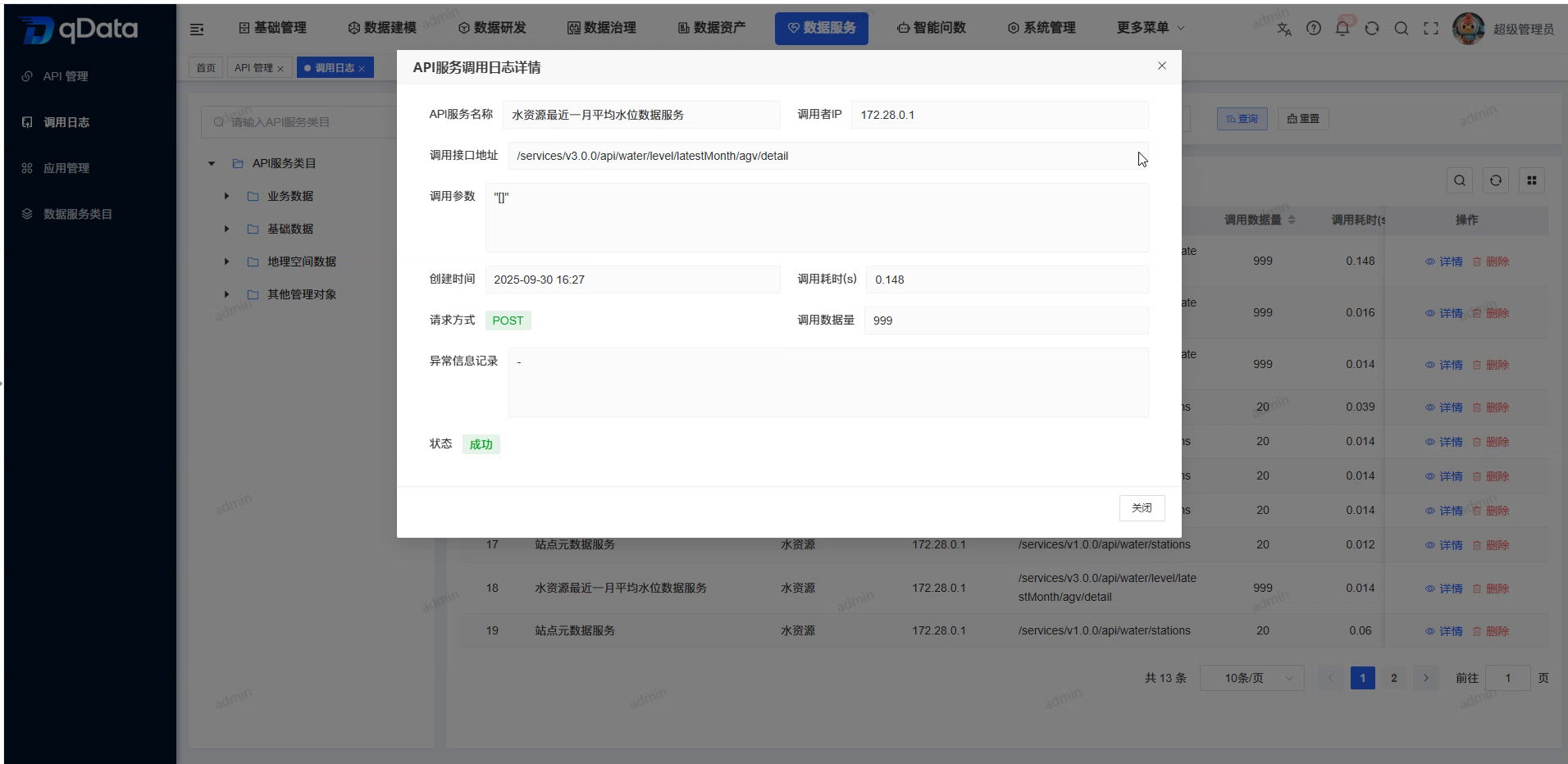Click the 关闭 button in dialog
Viewport: 1568px width, 764px height.
pos(1142,508)
